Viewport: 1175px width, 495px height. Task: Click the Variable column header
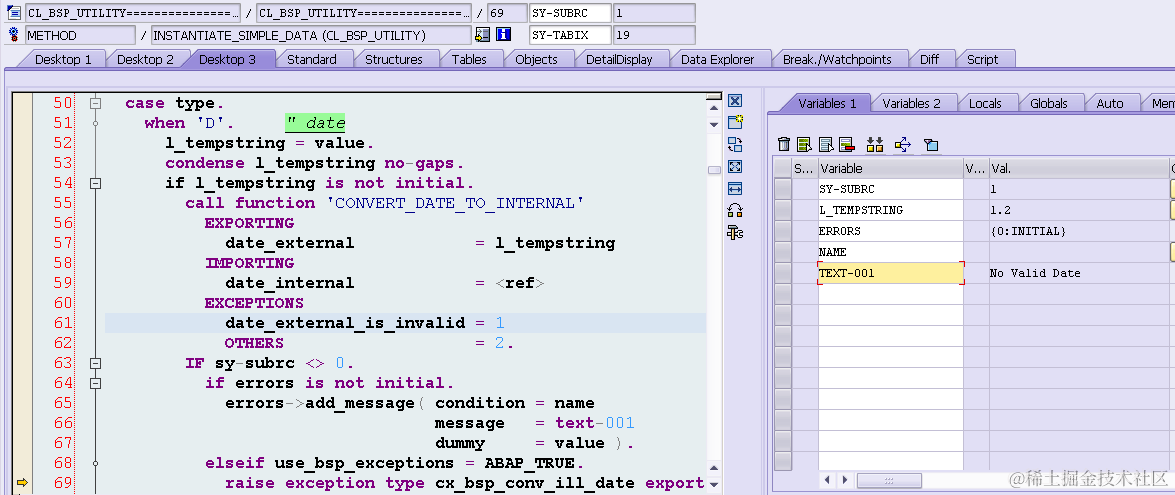point(890,168)
